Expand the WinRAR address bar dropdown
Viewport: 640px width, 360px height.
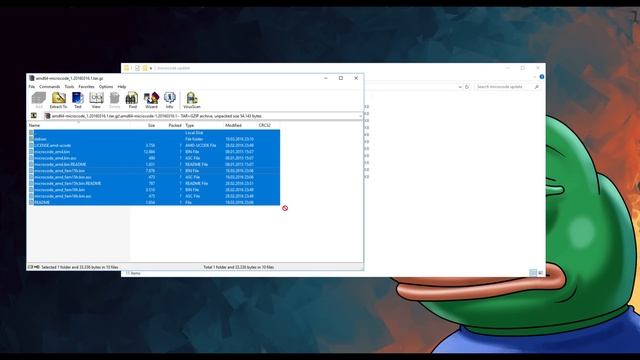click(360, 116)
